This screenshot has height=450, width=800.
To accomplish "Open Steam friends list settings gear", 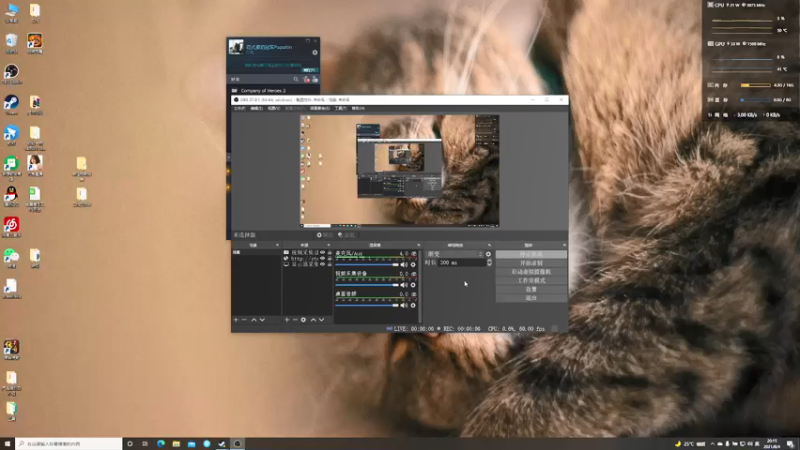I will tap(315, 53).
